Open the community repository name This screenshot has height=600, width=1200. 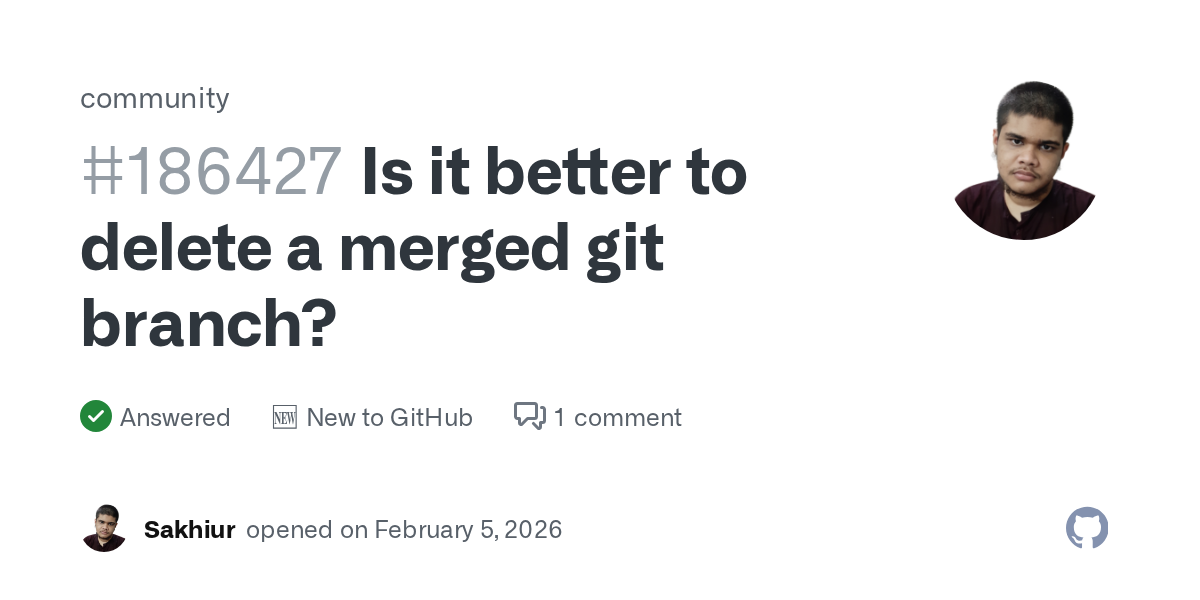(155, 98)
